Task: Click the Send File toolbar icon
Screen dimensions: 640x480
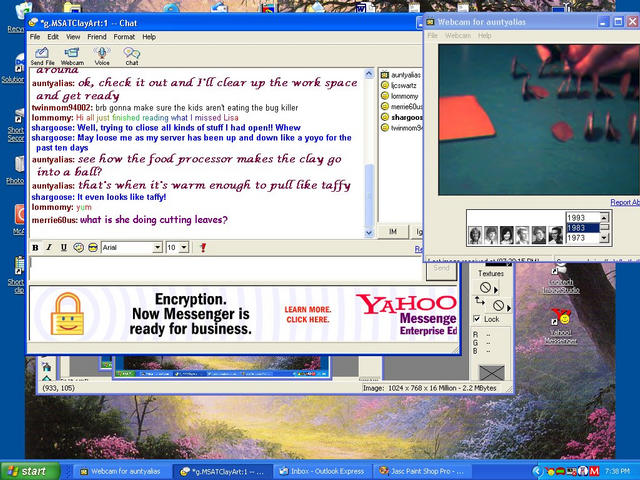Action: [42, 56]
